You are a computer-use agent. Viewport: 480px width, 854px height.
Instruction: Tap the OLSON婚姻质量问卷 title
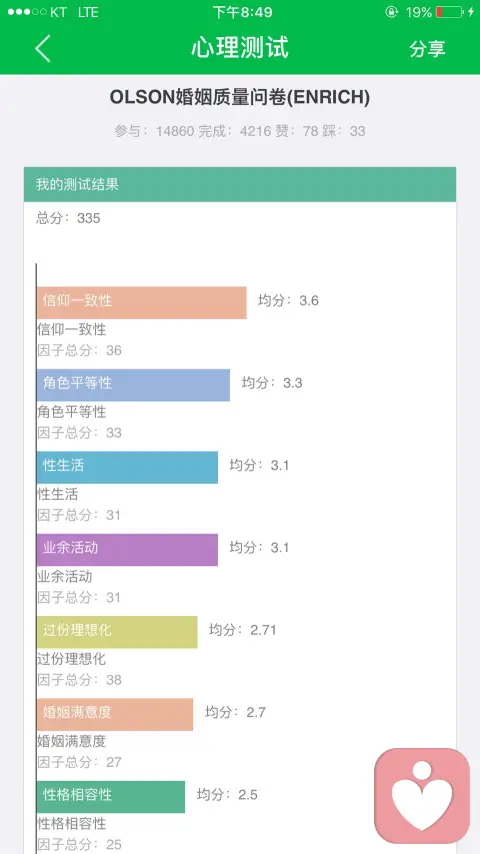240,97
